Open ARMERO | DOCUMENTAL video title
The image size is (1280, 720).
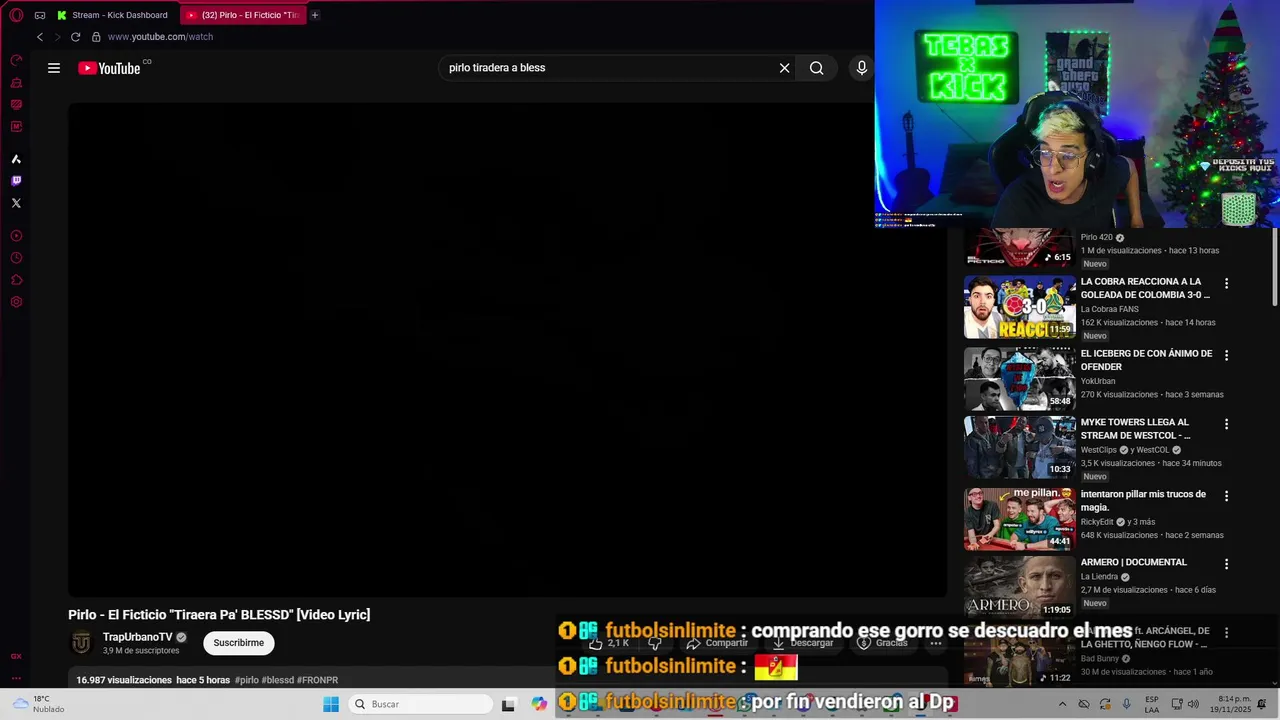tap(1134, 563)
